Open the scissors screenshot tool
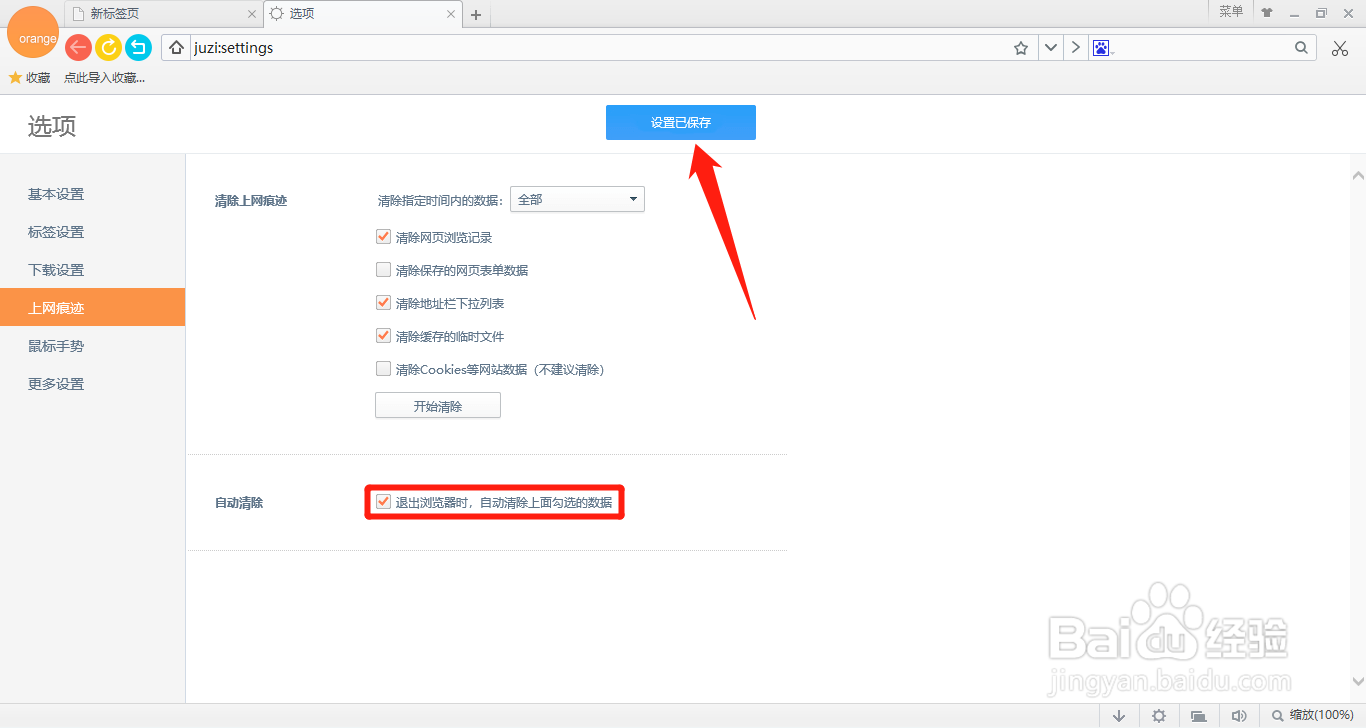 (x=1340, y=48)
